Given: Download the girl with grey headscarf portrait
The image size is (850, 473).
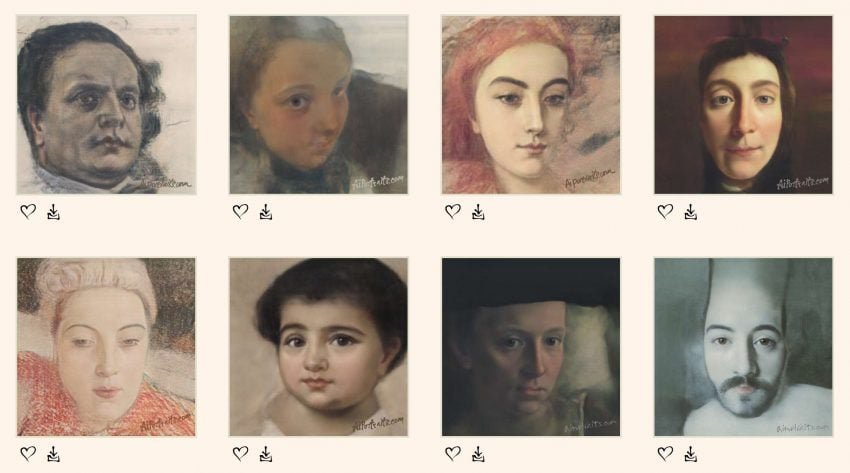Looking at the screenshot, I should 266,212.
